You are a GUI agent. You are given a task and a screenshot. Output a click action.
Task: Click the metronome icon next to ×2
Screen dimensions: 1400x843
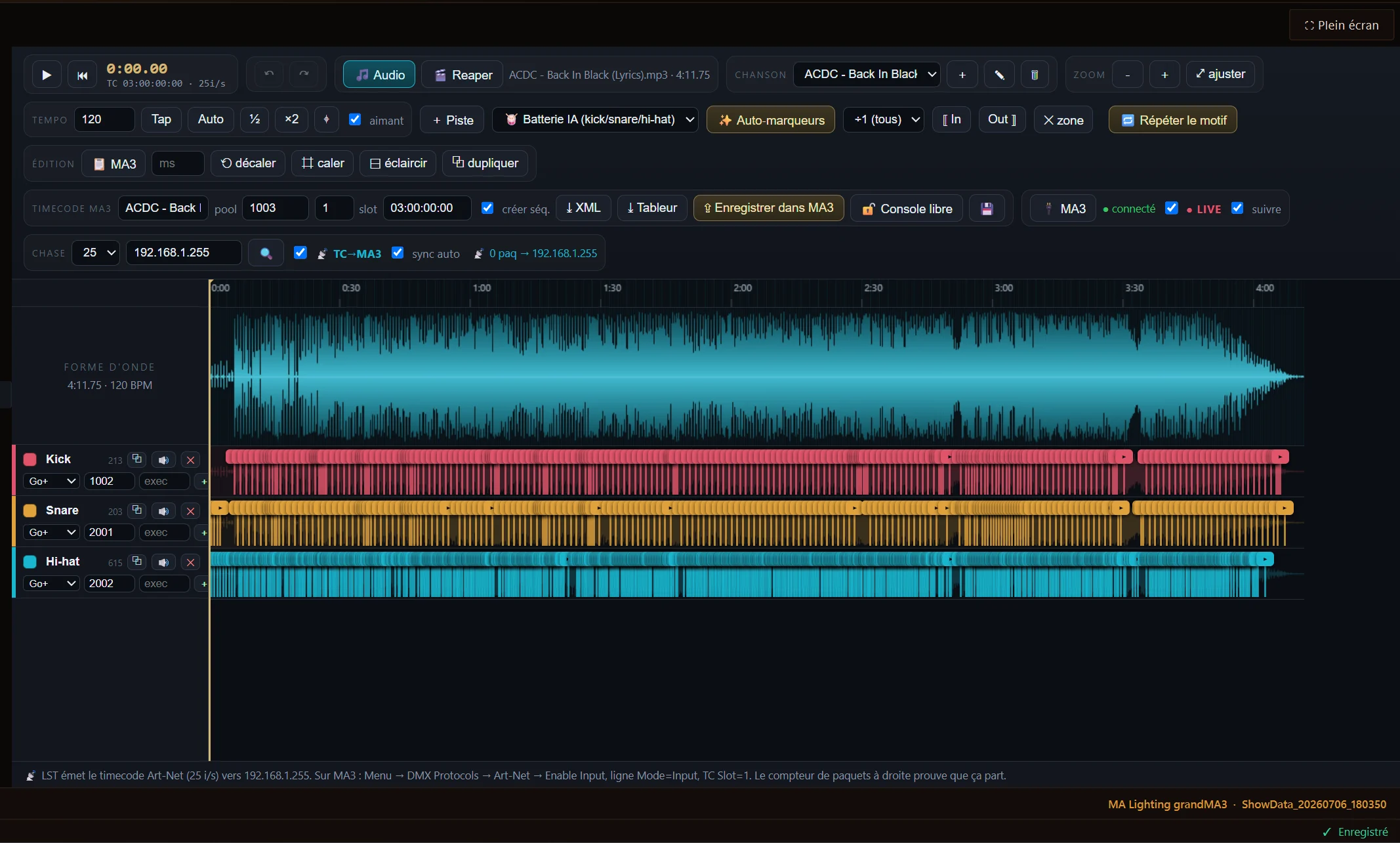point(326,119)
